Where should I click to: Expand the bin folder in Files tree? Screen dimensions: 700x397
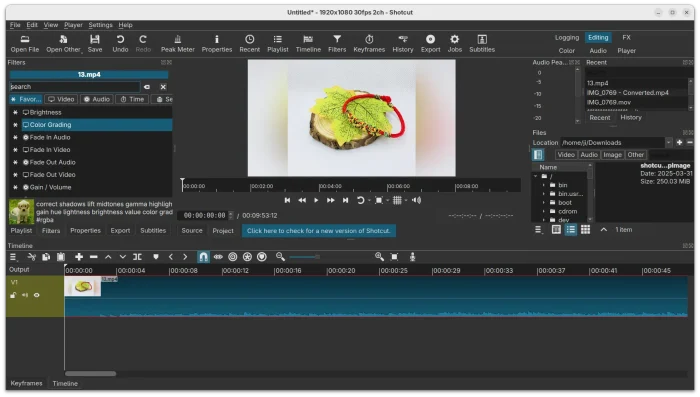[x=543, y=185]
